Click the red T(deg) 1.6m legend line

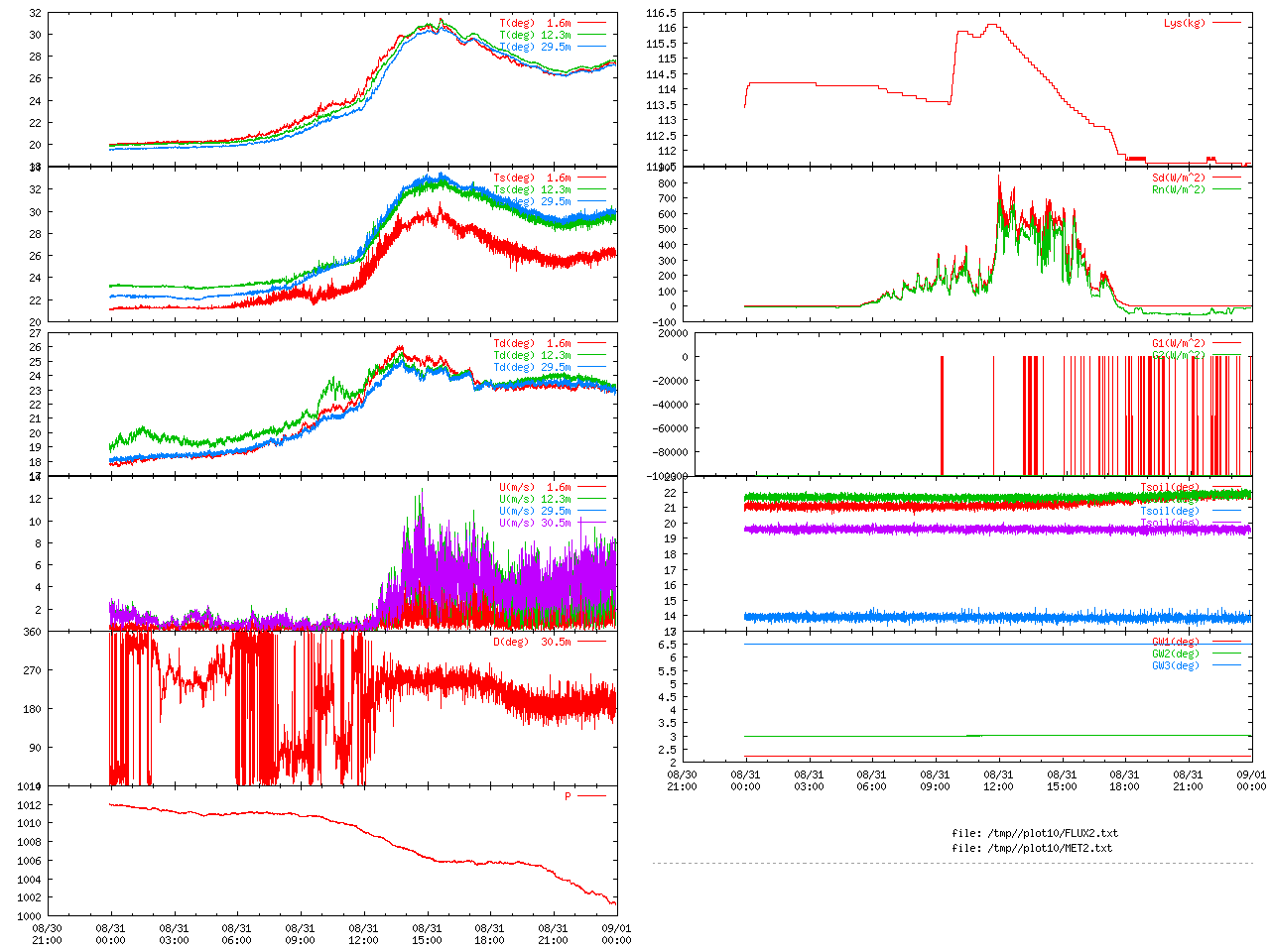[x=591, y=23]
